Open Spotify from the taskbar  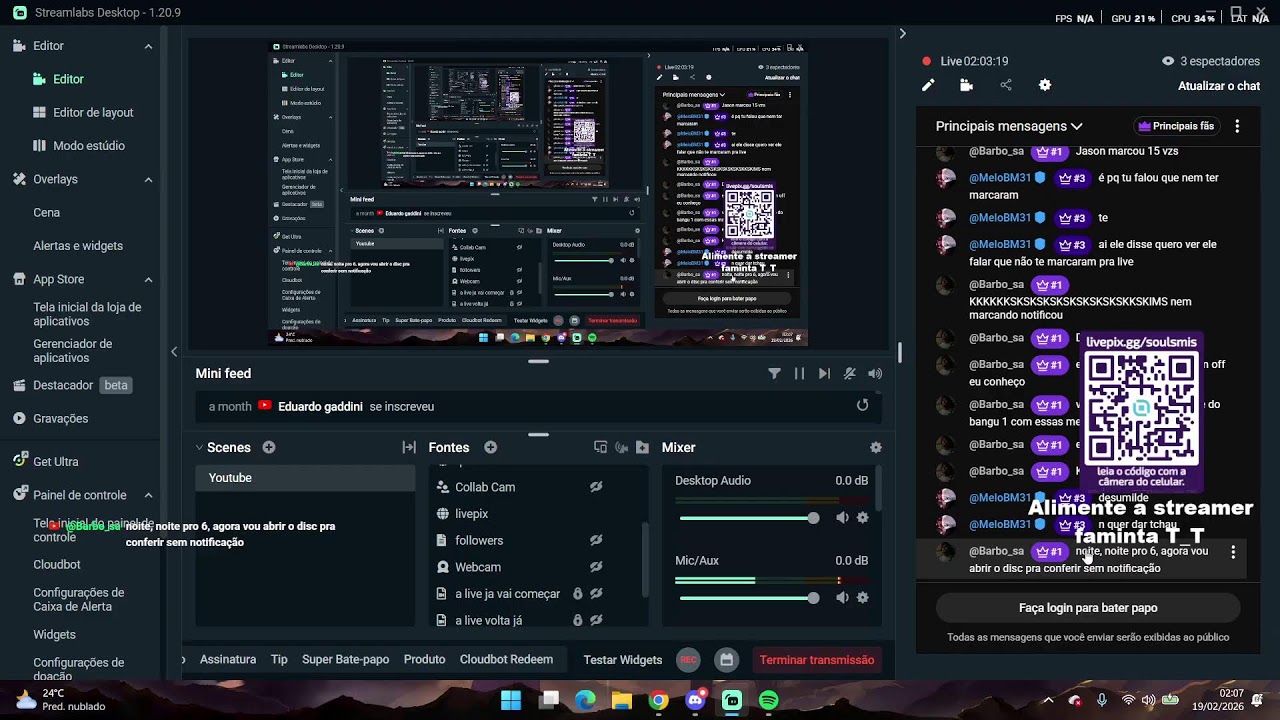769,700
